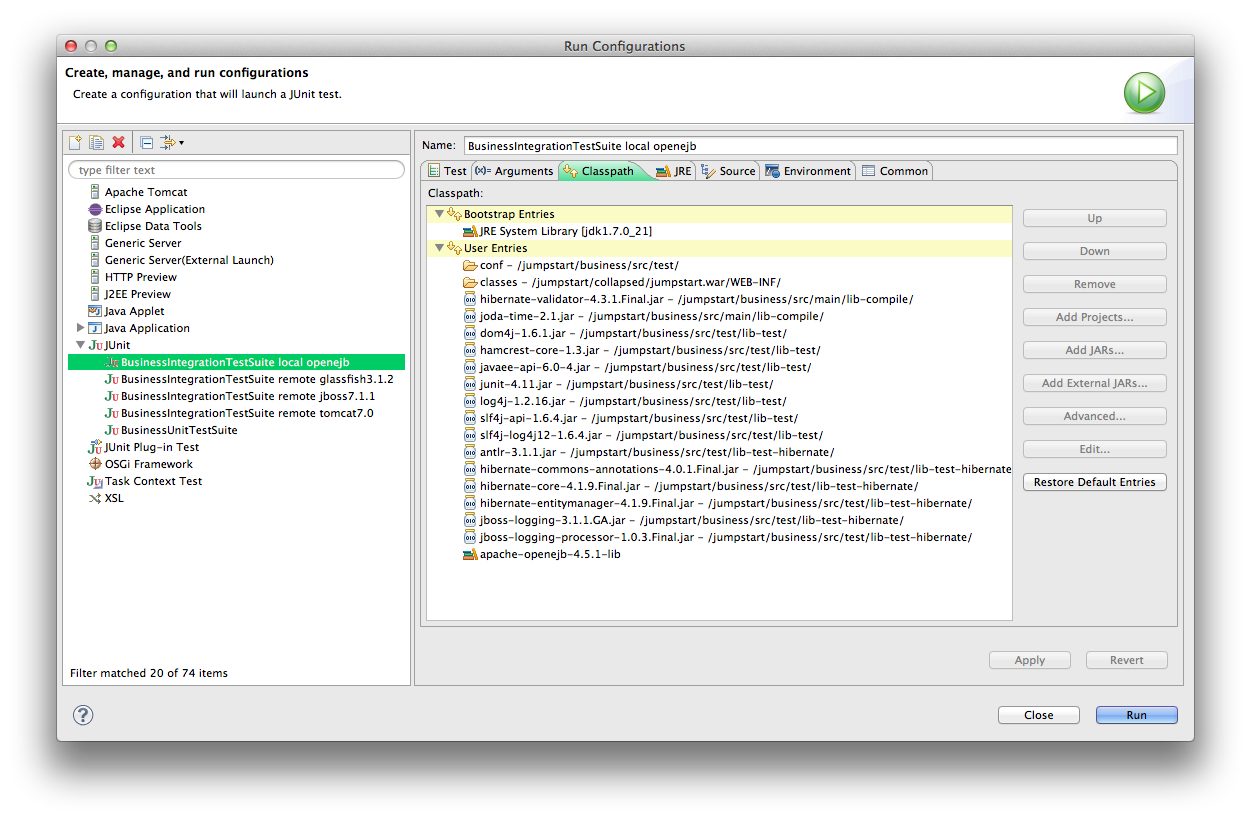
Task: Collapse the Bootstrap Entries section
Action: pos(438,214)
